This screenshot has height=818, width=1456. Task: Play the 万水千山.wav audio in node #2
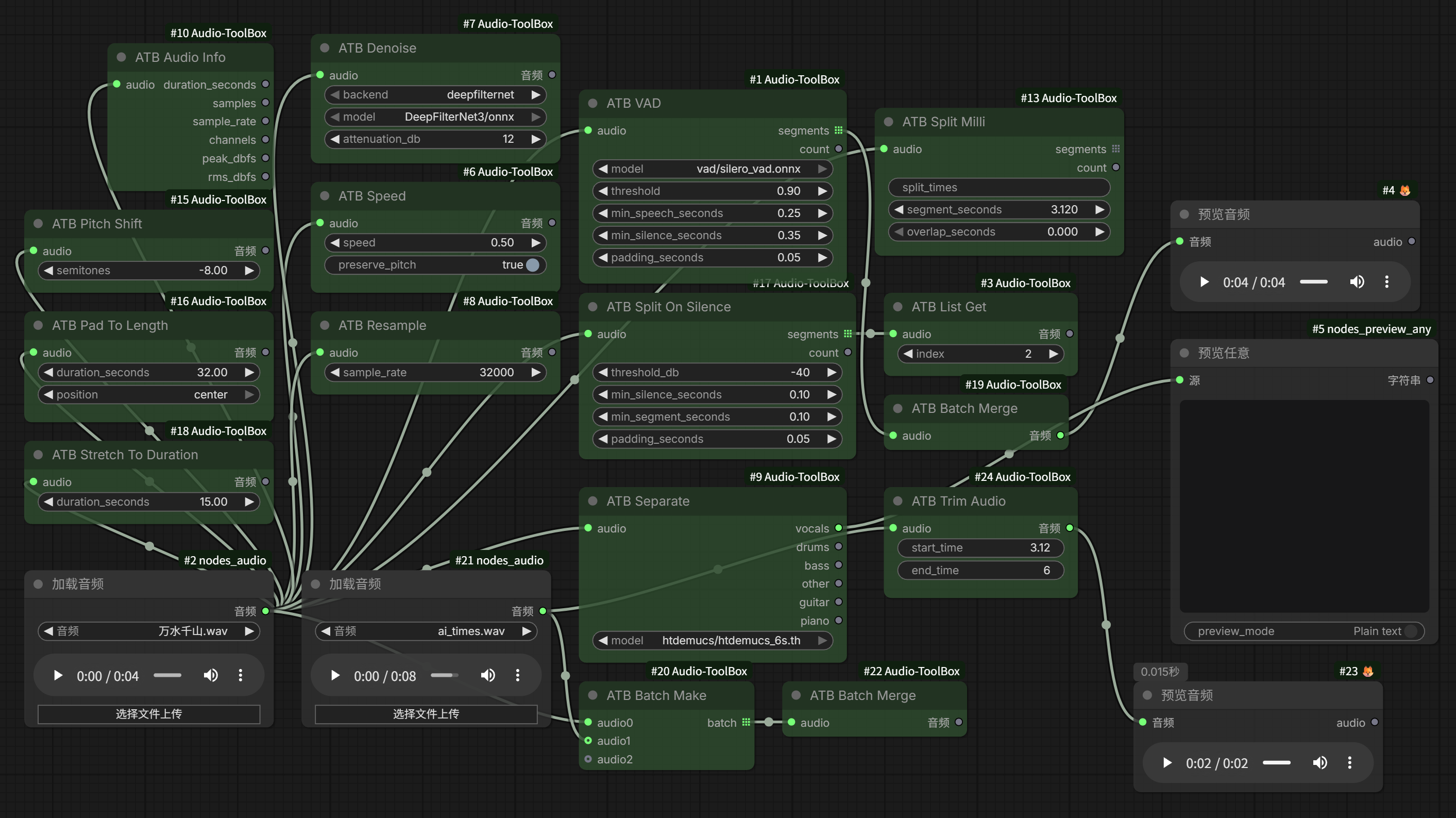click(58, 676)
